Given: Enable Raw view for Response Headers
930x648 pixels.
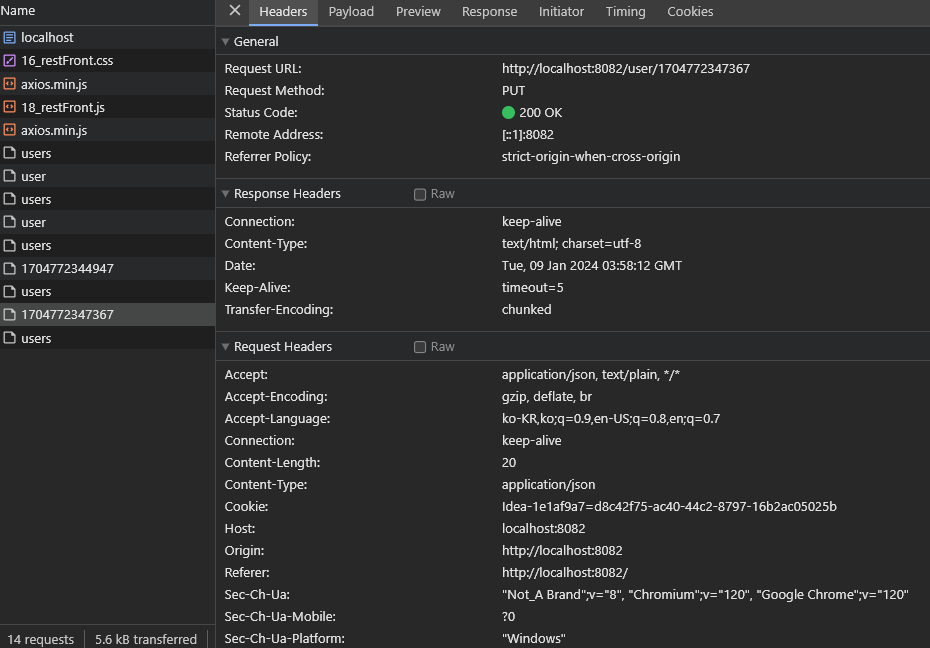Looking at the screenshot, I should pyautogui.click(x=420, y=194).
